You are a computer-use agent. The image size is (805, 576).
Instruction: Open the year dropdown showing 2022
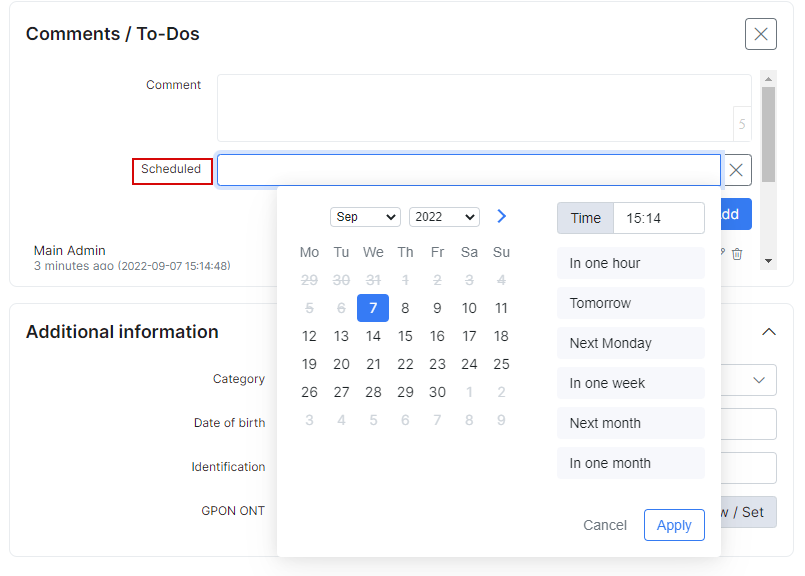tap(444, 217)
